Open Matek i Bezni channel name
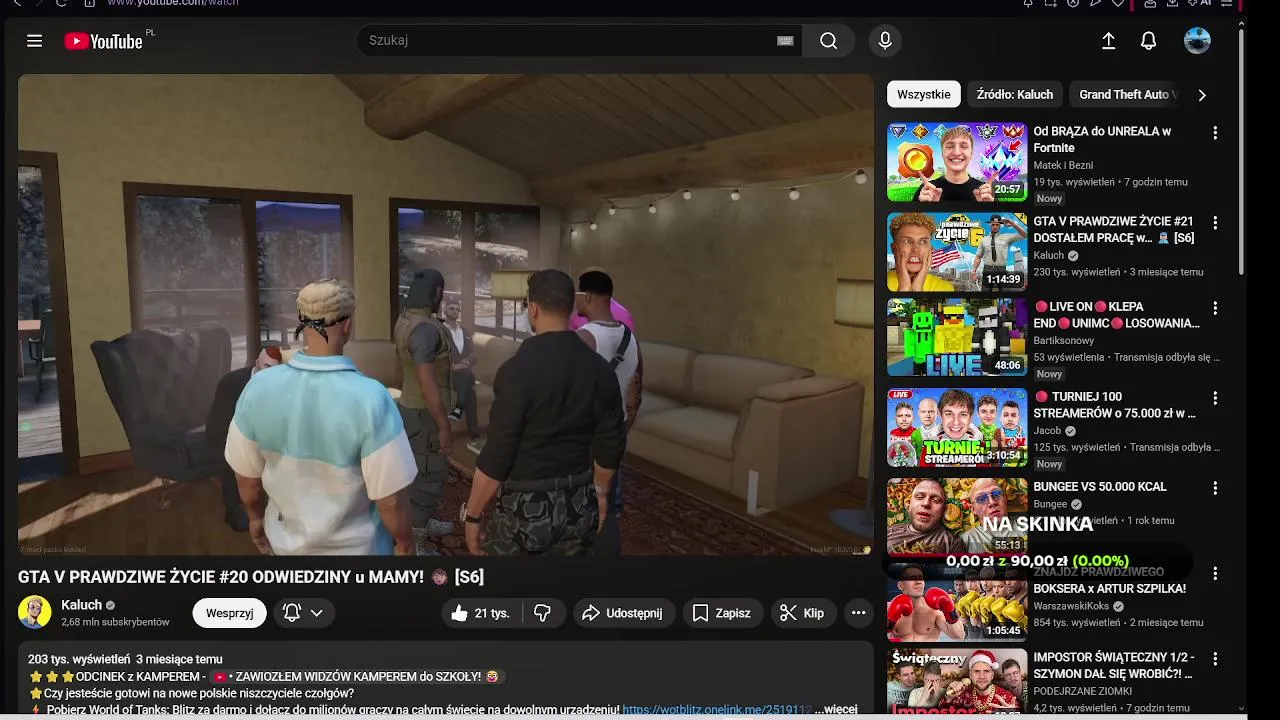The width and height of the screenshot is (1280, 720). [1063, 165]
